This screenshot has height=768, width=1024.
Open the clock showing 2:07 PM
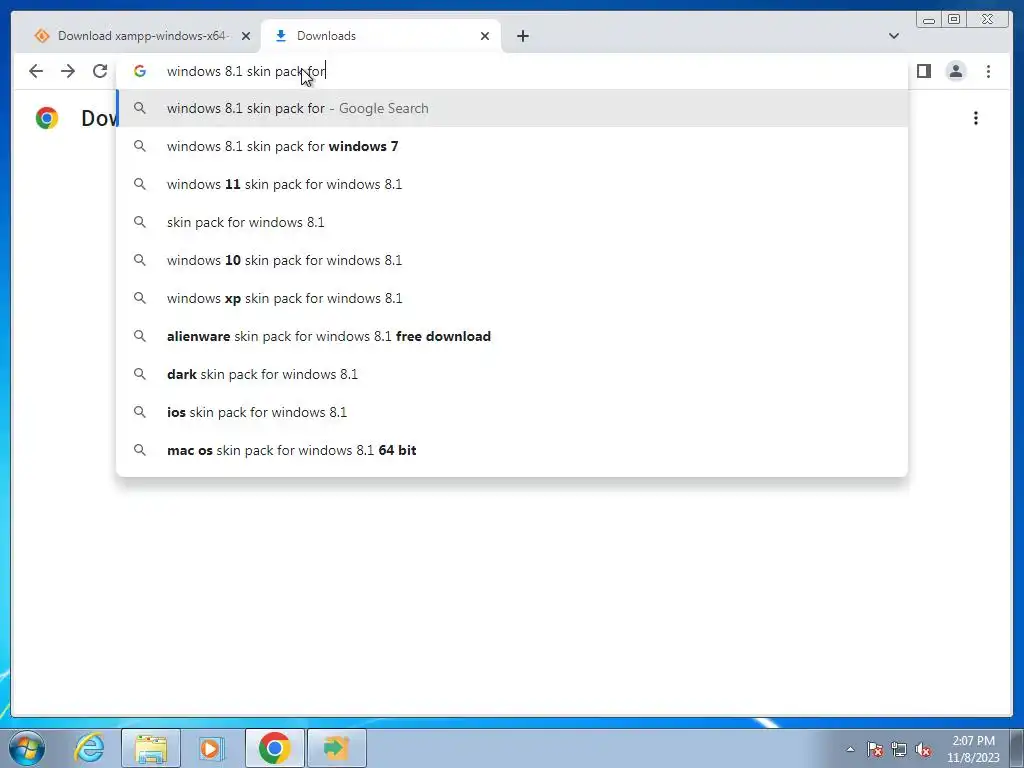(973, 749)
